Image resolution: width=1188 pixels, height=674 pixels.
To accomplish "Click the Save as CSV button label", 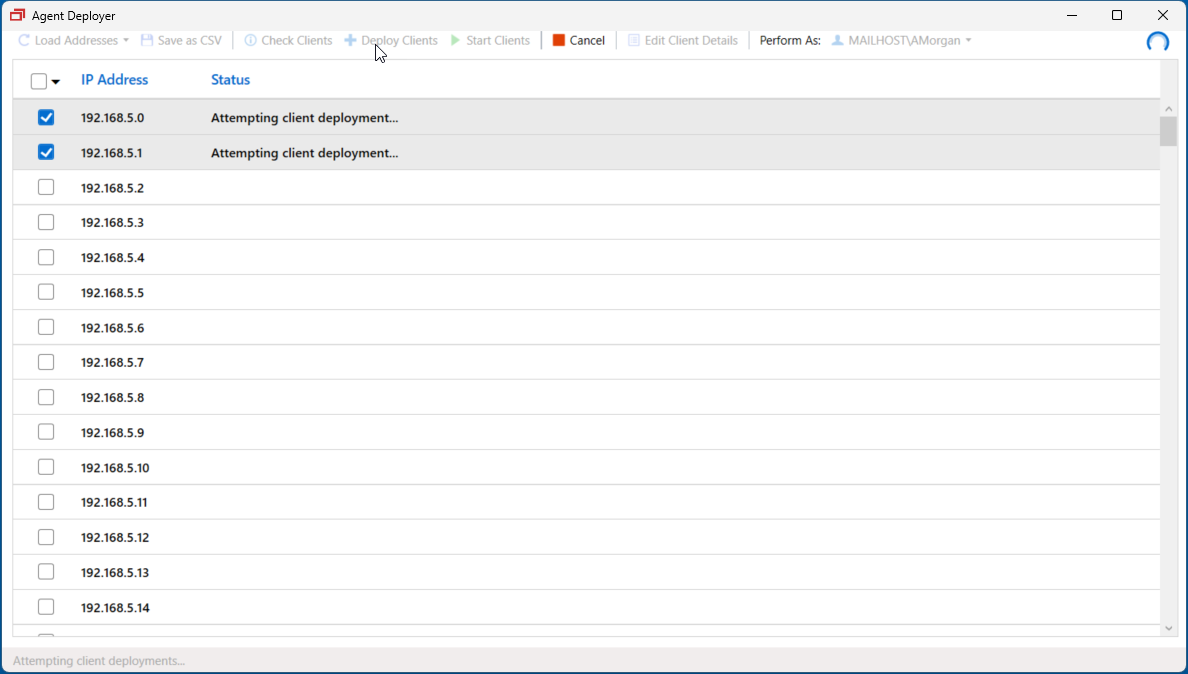I will pos(189,40).
